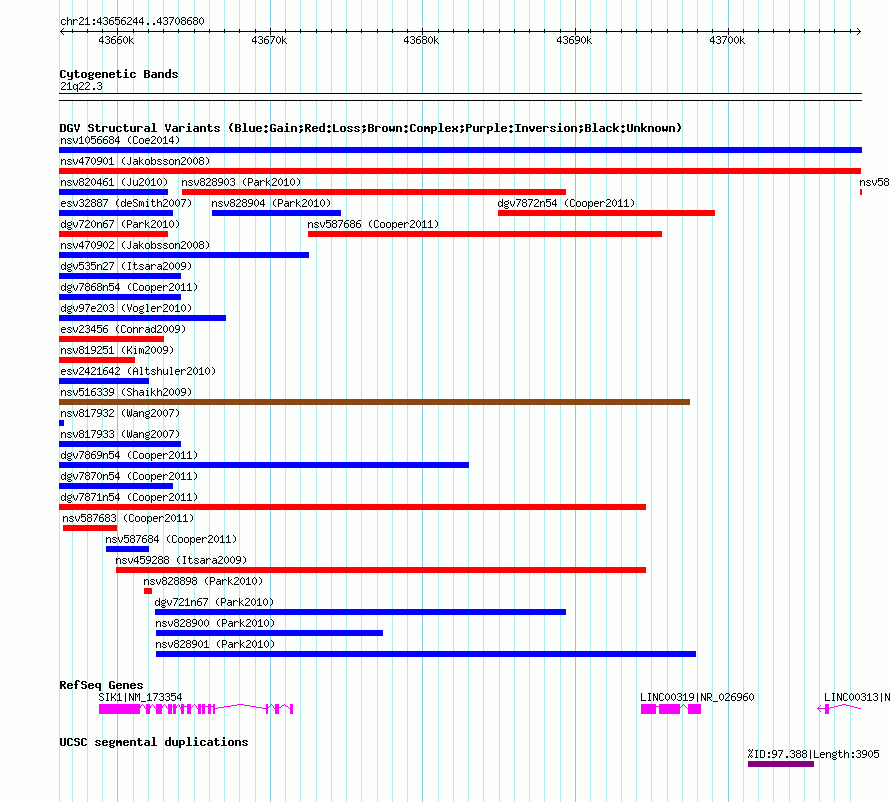Click the nsv1056684 (Coe2014) variant label
890x802 pixels.
(120, 140)
